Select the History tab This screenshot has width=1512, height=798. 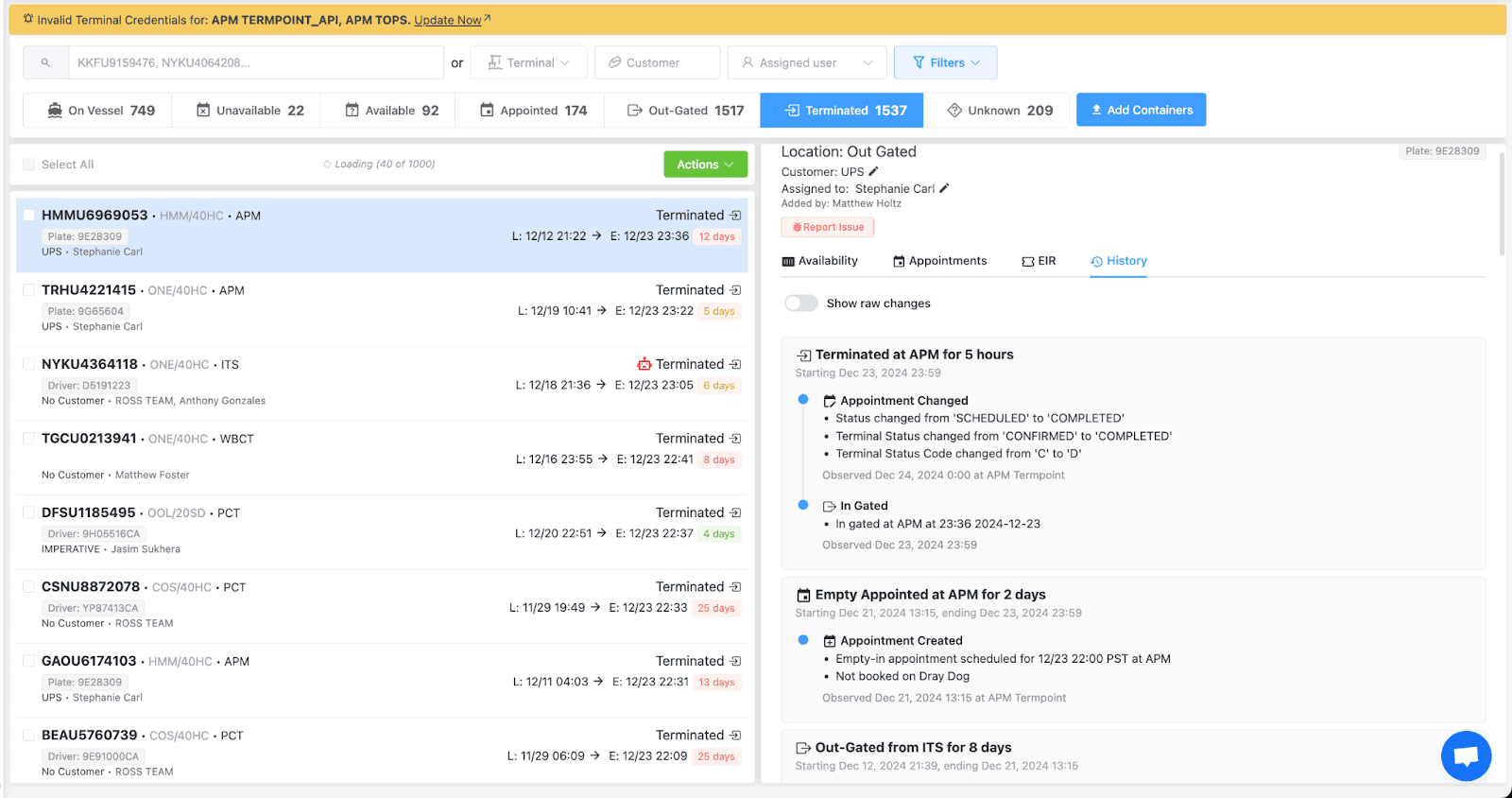pos(1119,261)
